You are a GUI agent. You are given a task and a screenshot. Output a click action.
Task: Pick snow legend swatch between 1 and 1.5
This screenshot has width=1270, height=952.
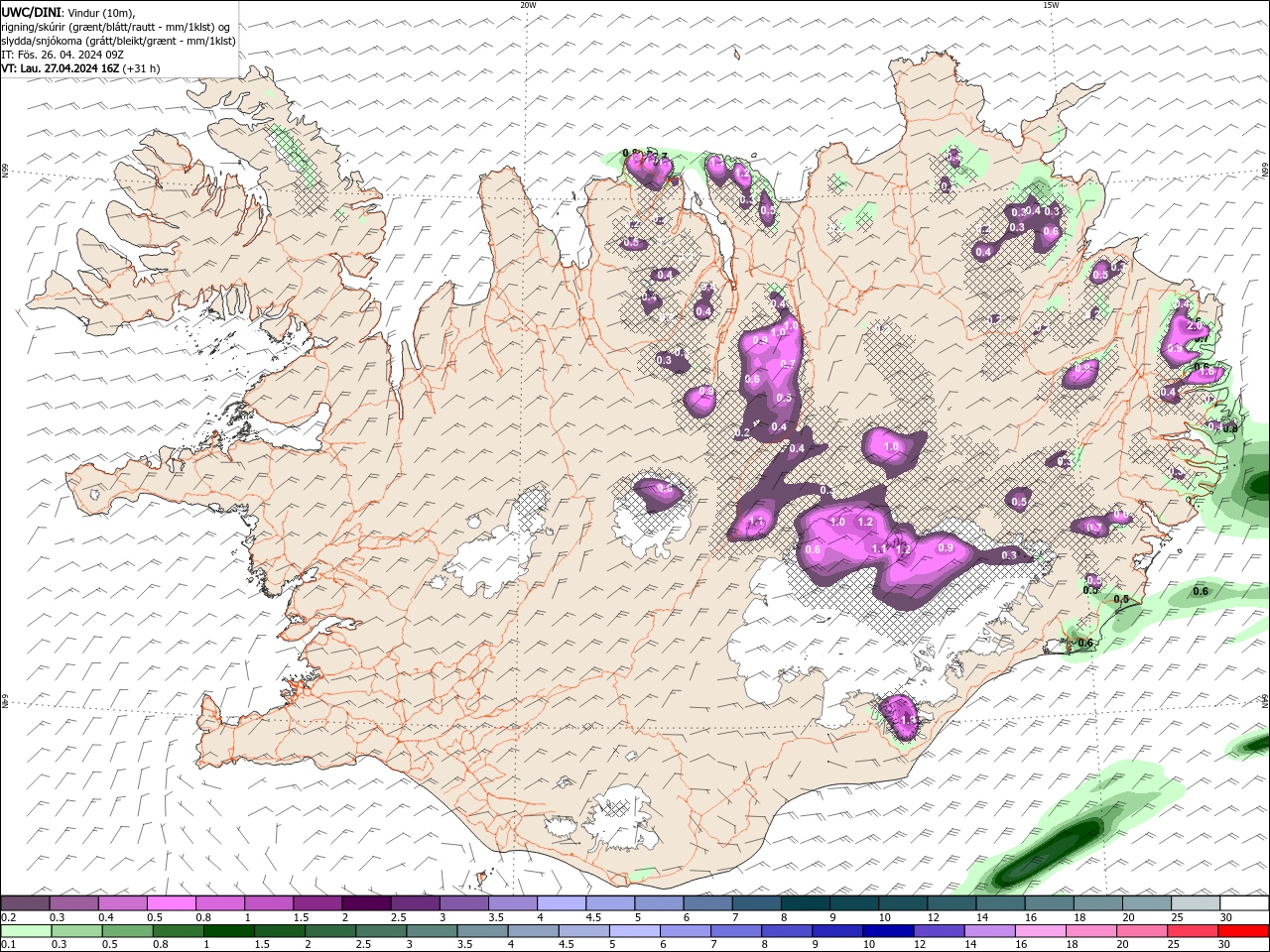[x=269, y=903]
